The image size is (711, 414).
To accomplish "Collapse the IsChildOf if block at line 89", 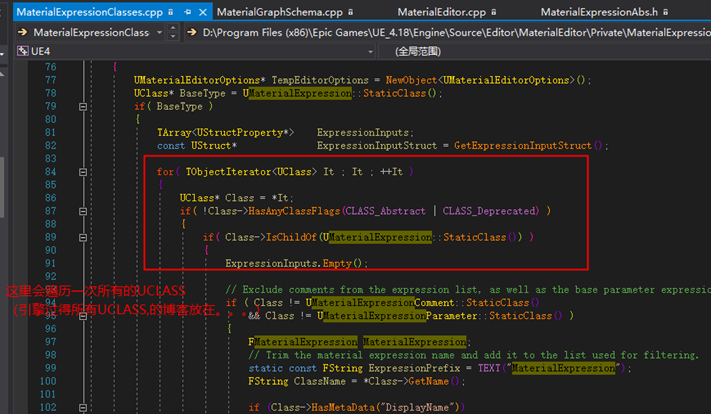I will coord(83,238).
